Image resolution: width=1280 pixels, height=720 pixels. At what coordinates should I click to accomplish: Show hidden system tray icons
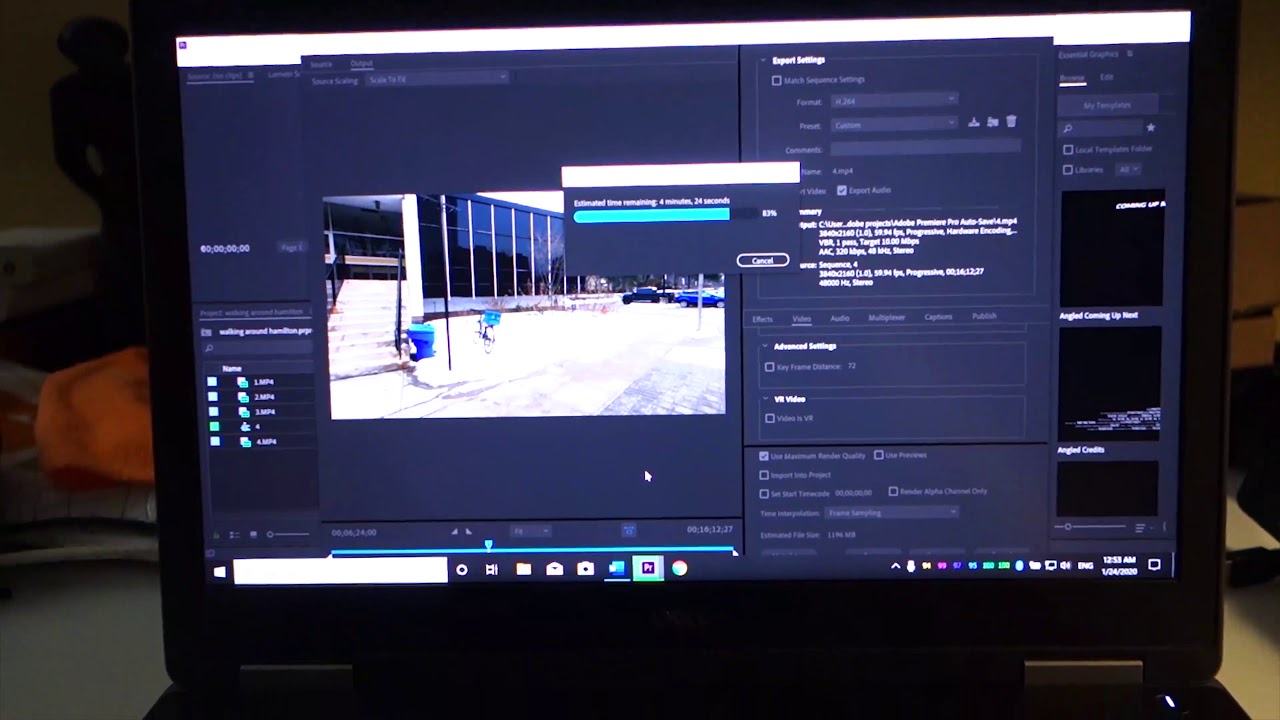(x=895, y=566)
